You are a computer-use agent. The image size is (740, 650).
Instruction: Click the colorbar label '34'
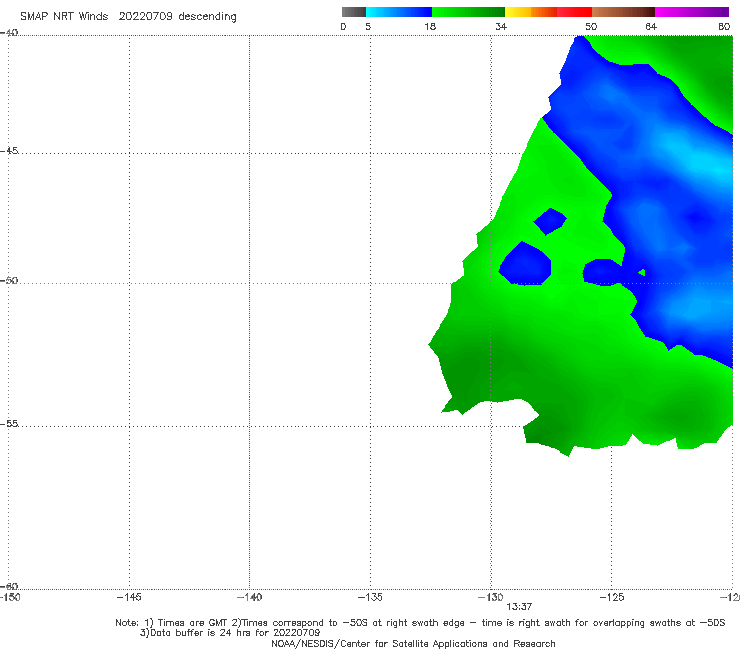(501, 26)
